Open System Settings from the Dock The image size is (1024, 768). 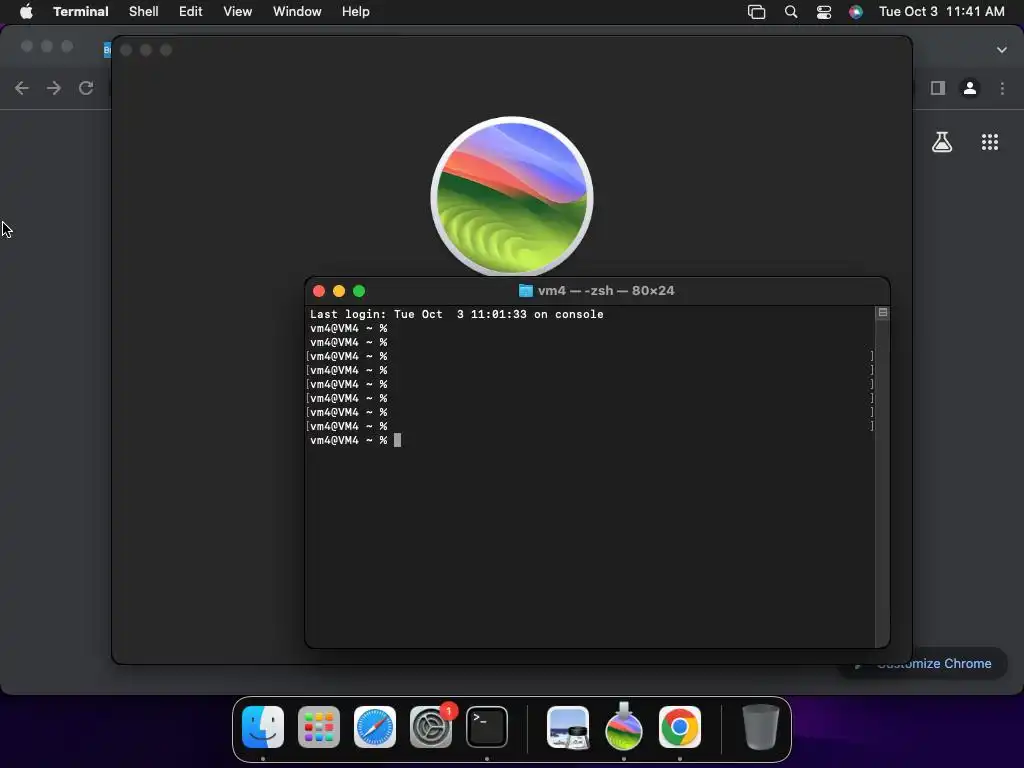pos(431,727)
